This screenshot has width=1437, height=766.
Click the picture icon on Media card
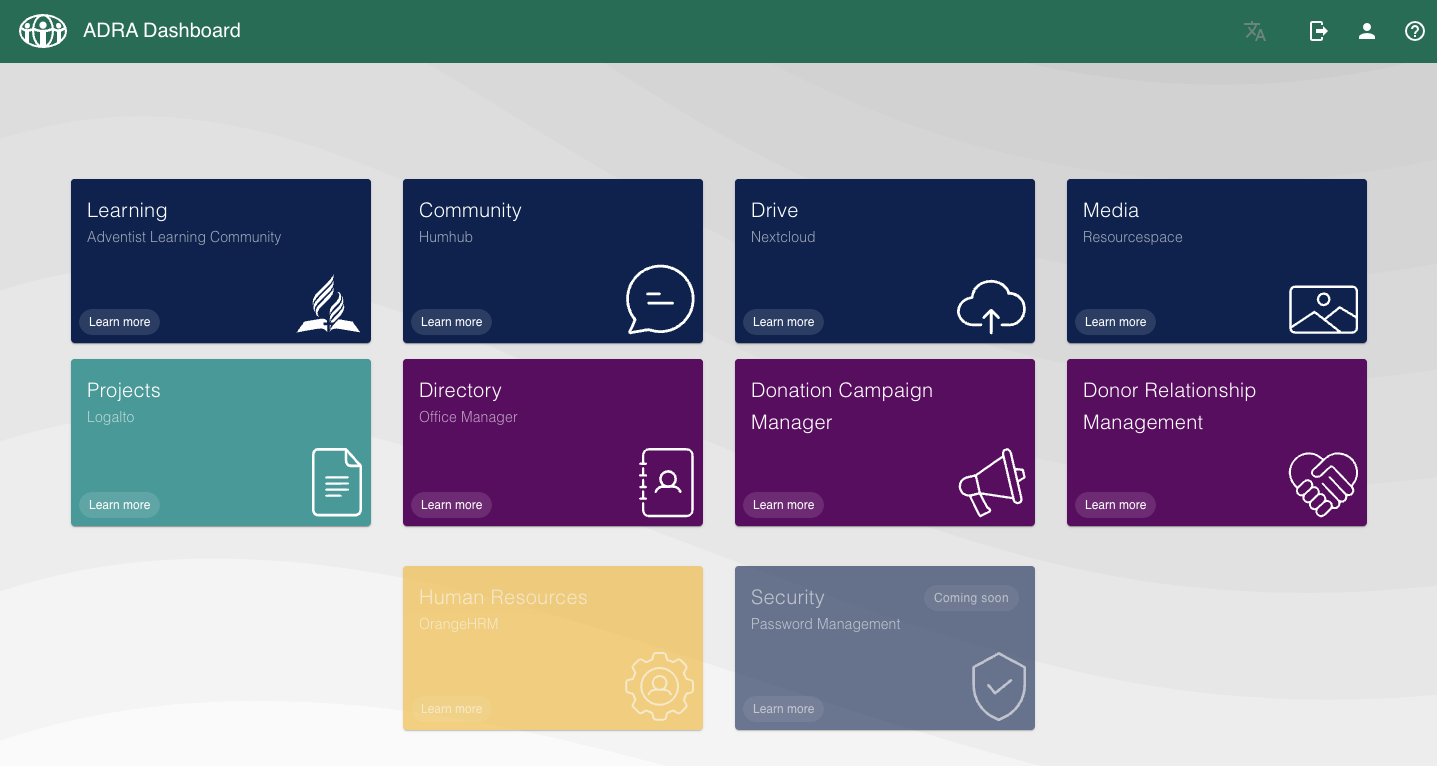pyautogui.click(x=1323, y=309)
